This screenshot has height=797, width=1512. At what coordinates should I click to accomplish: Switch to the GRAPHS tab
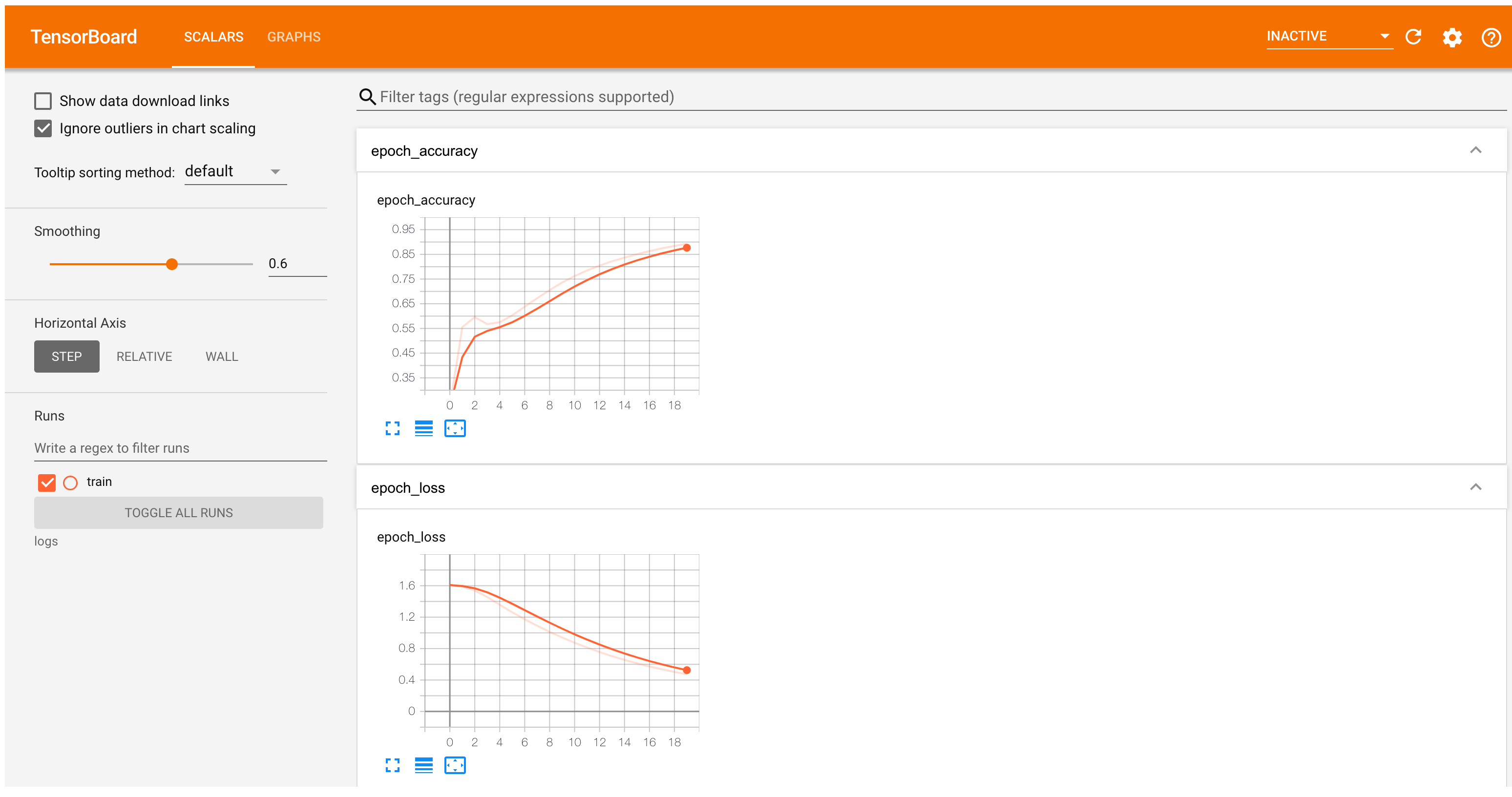pyautogui.click(x=294, y=37)
